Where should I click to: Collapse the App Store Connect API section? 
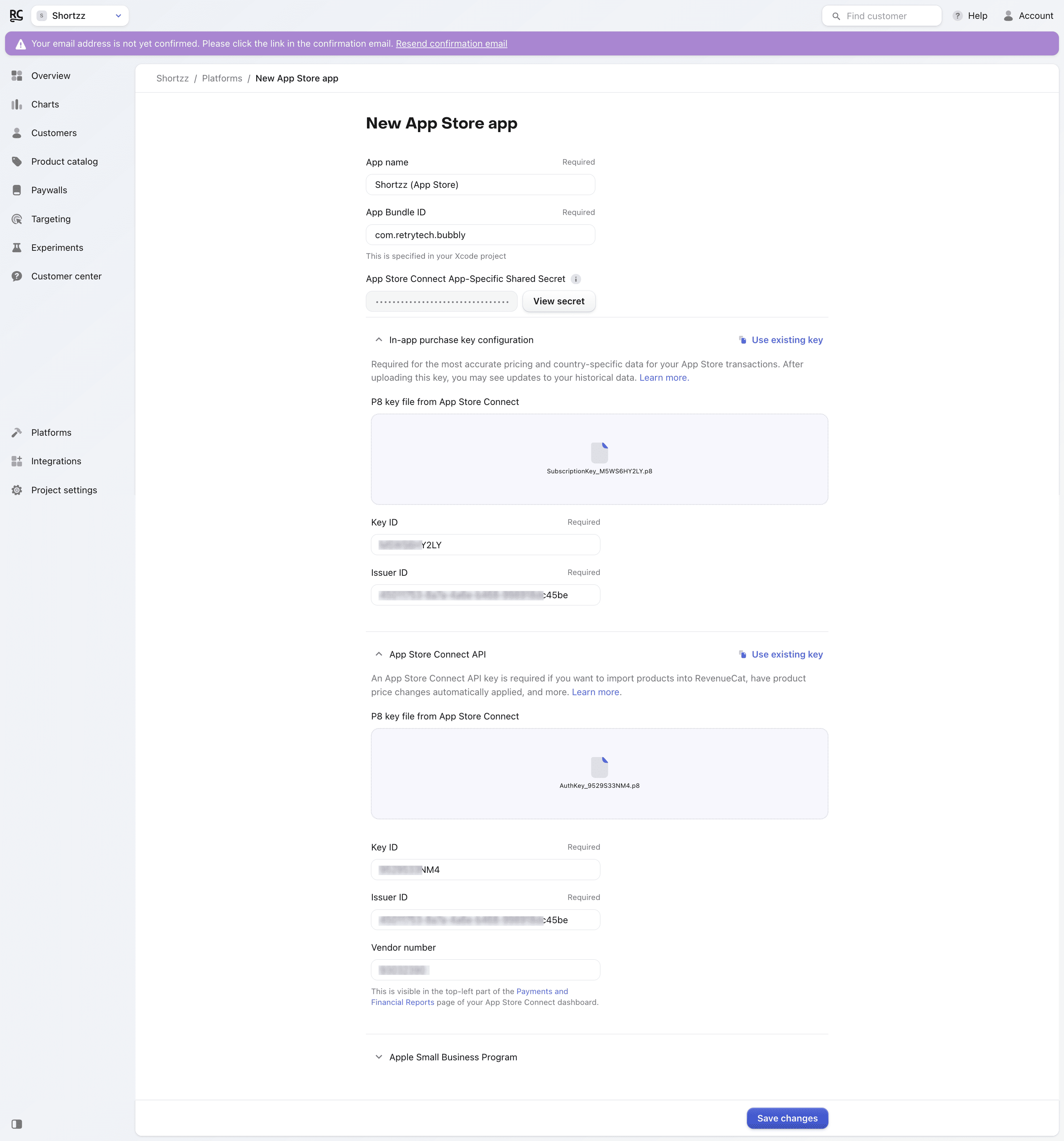[379, 654]
